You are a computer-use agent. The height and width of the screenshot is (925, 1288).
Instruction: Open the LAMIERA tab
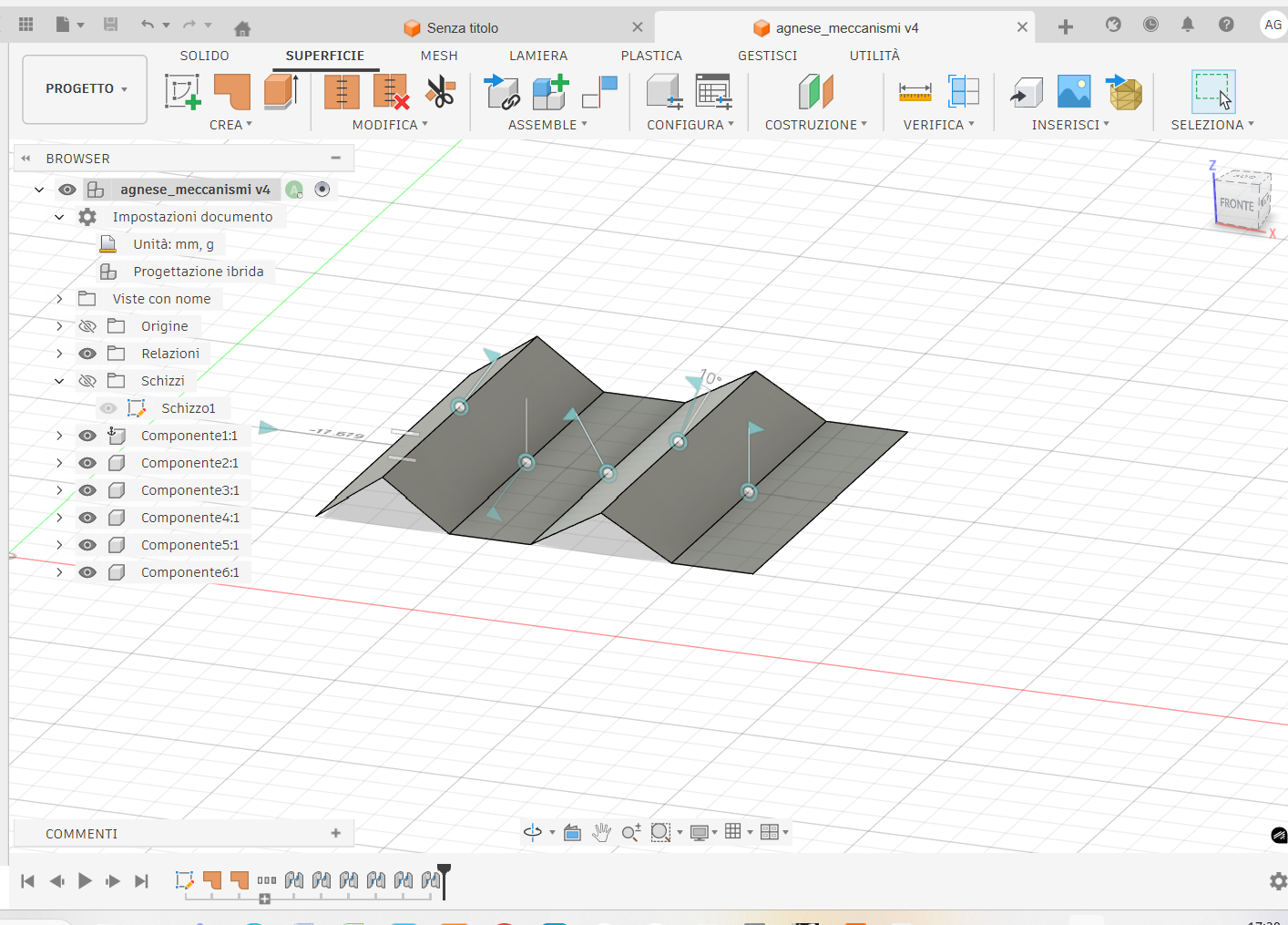537,56
